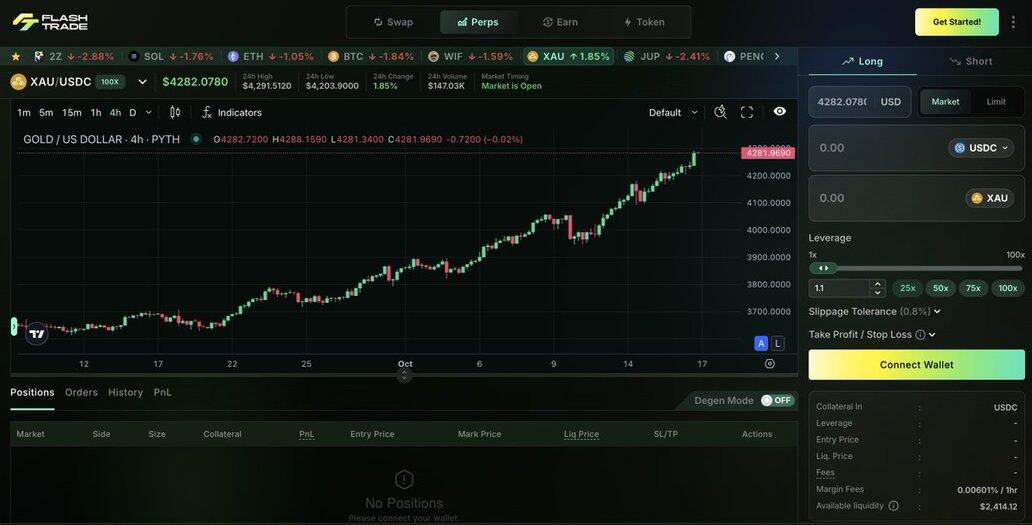Open the candlestick chart type selector
This screenshot has height=525, width=1032.
pyautogui.click(x=175, y=112)
